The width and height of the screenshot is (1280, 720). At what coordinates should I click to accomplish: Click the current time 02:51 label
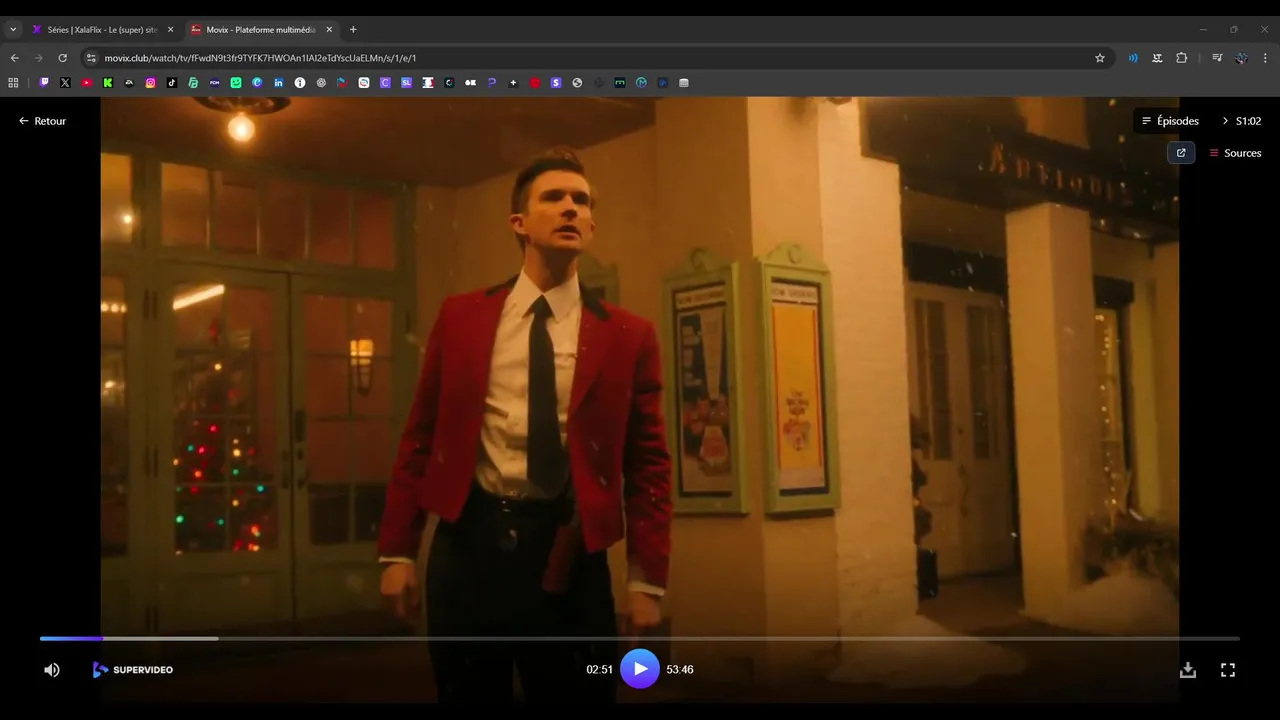pos(599,670)
